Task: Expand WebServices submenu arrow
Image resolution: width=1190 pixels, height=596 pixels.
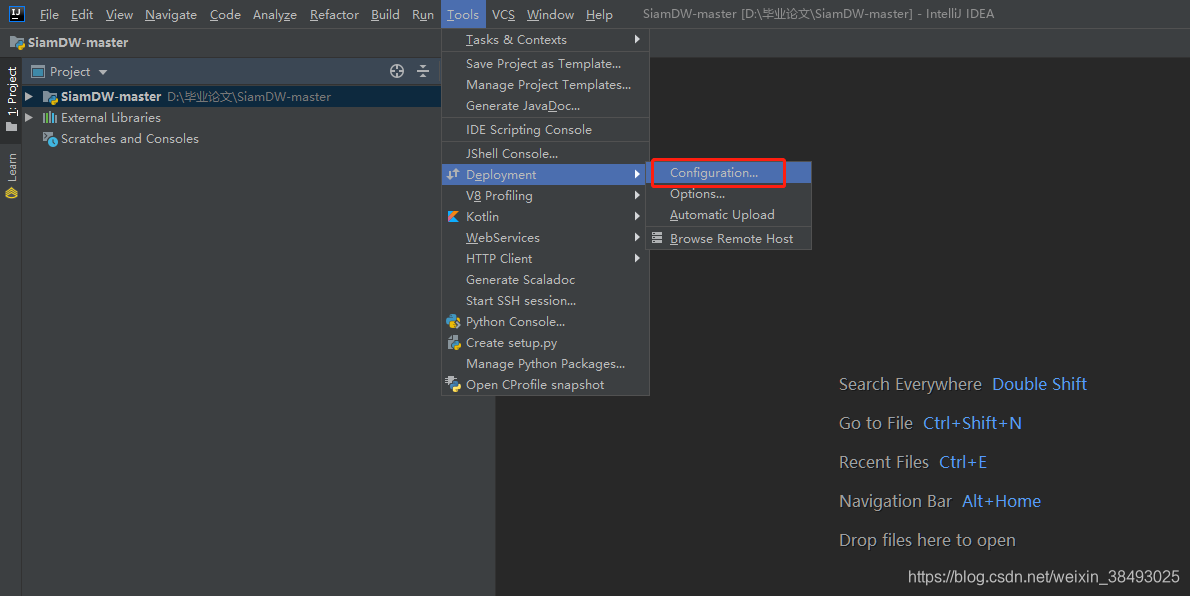Action: tap(637, 238)
